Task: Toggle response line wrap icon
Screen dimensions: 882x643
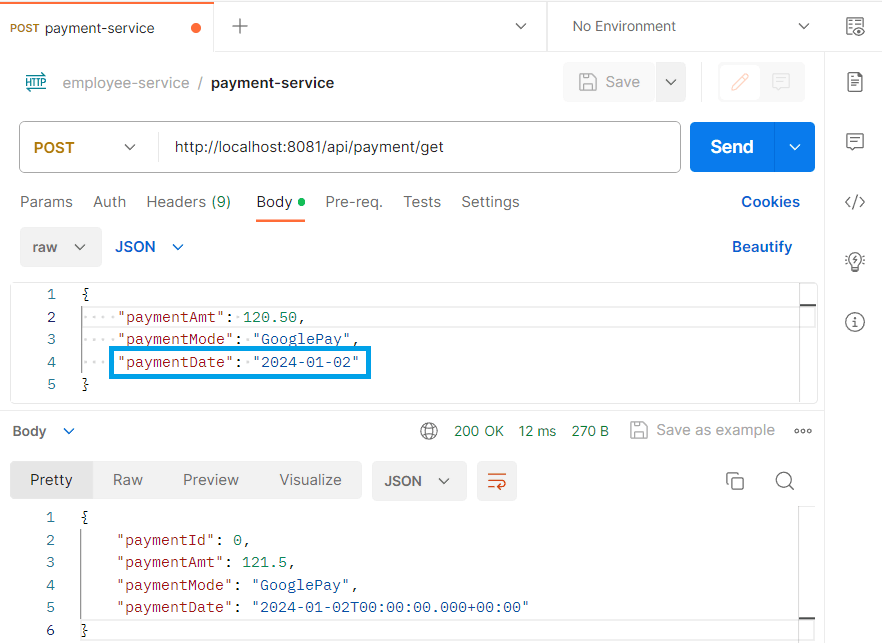Action: pos(497,481)
